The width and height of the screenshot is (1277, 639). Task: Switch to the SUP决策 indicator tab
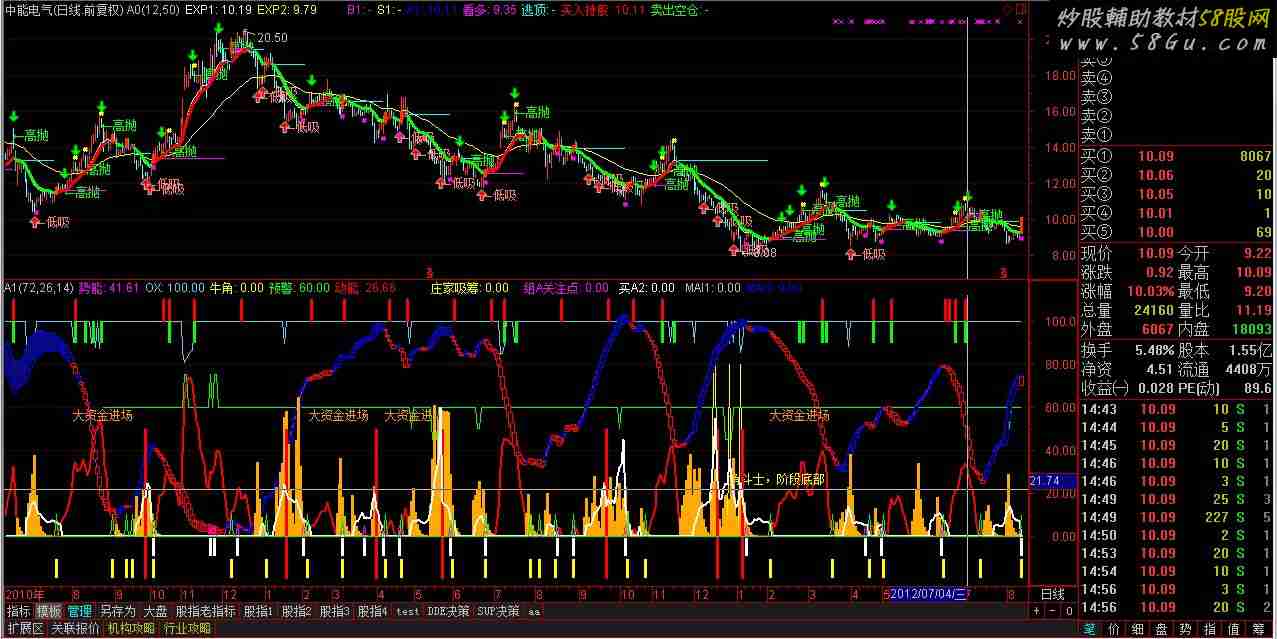497,611
